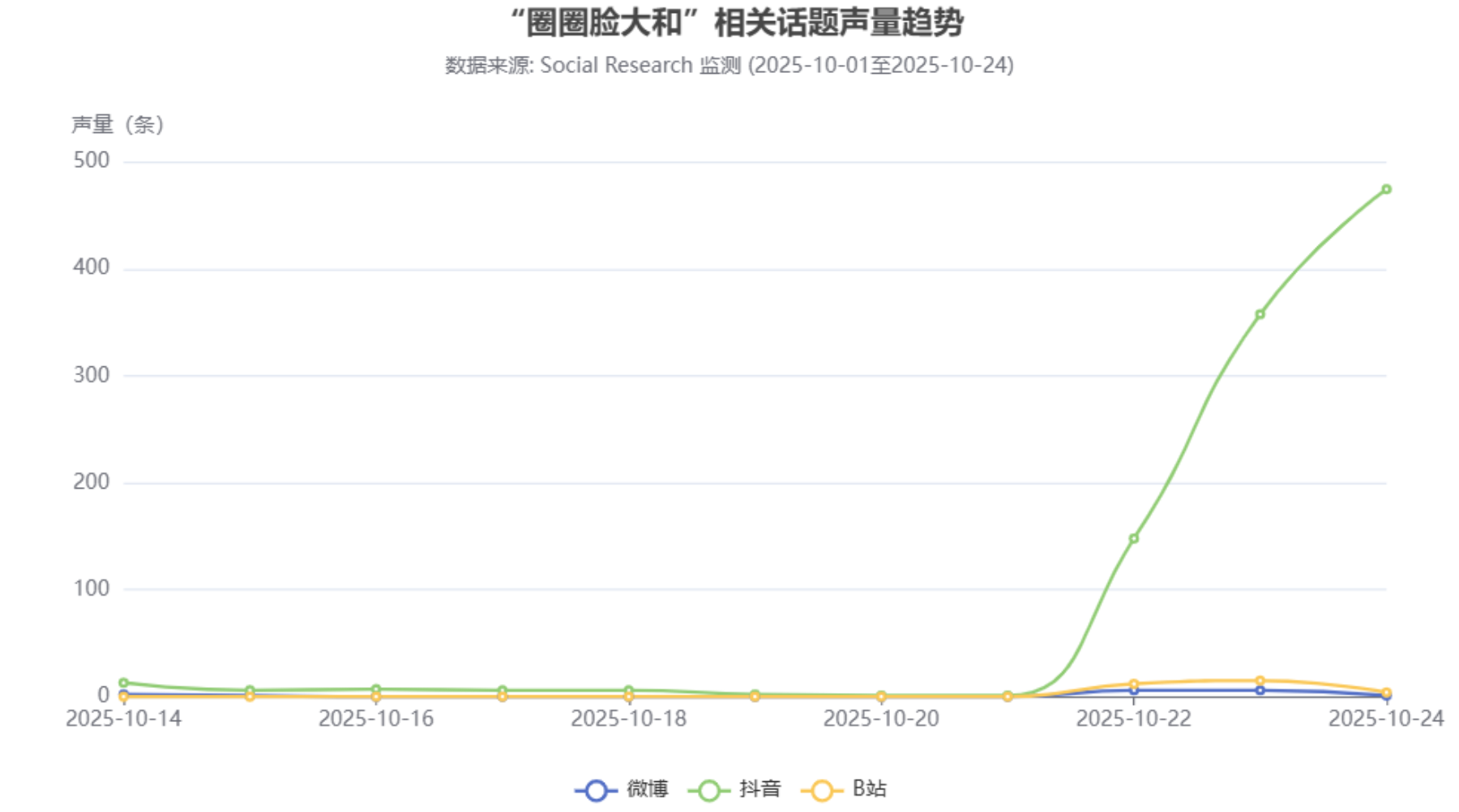This screenshot has width=1459, height=812.
Task: Select 抖音 data point on 2025-10-18
Action: tap(628, 690)
